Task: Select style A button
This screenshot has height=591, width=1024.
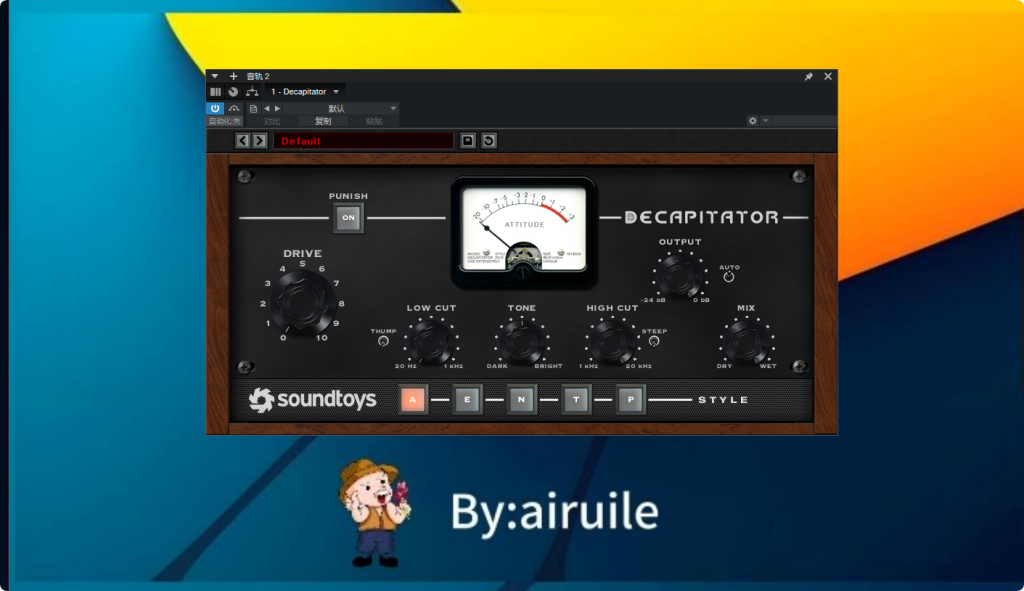Action: (413, 400)
